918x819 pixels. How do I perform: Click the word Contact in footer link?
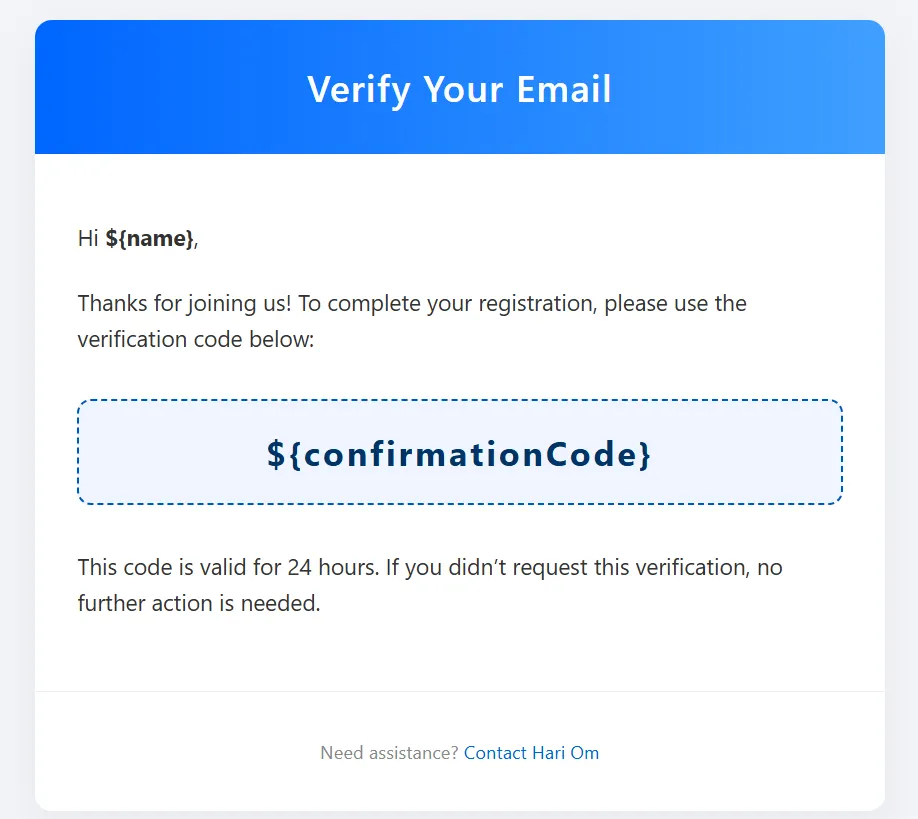point(495,752)
